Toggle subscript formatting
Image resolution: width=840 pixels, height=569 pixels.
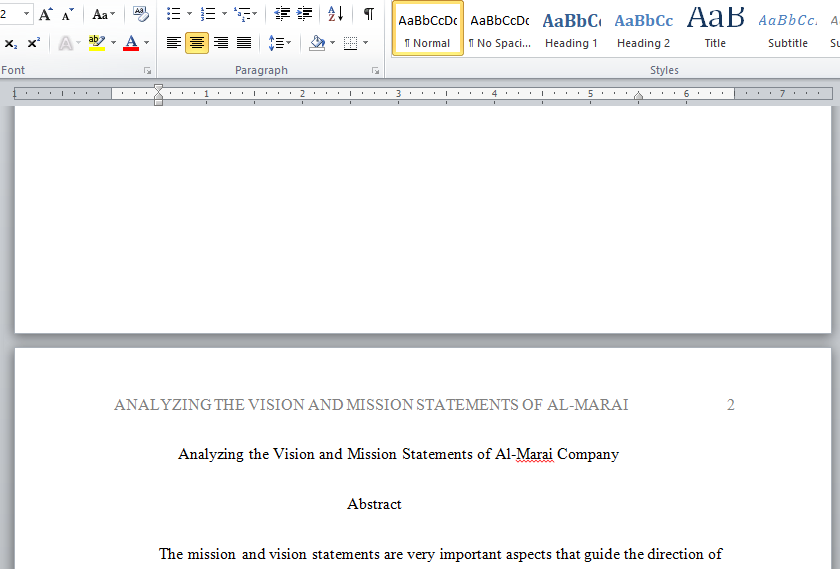10,43
